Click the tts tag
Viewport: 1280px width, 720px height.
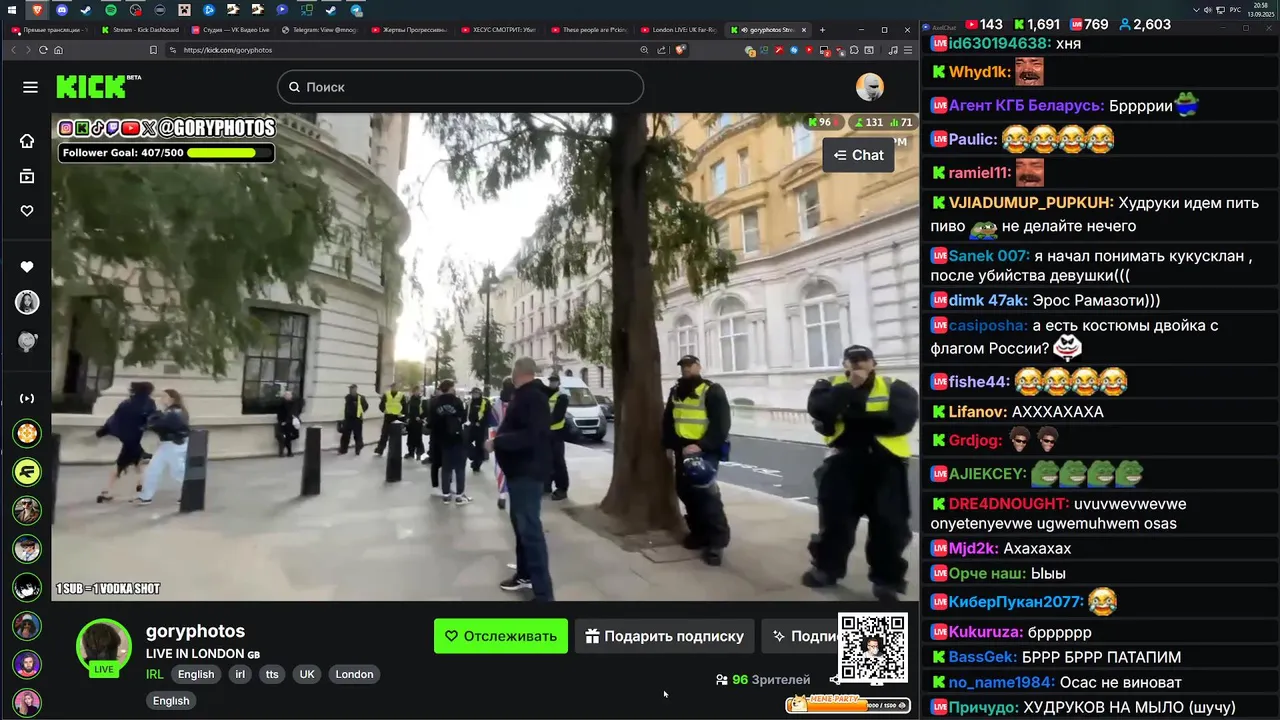pyautogui.click(x=272, y=674)
